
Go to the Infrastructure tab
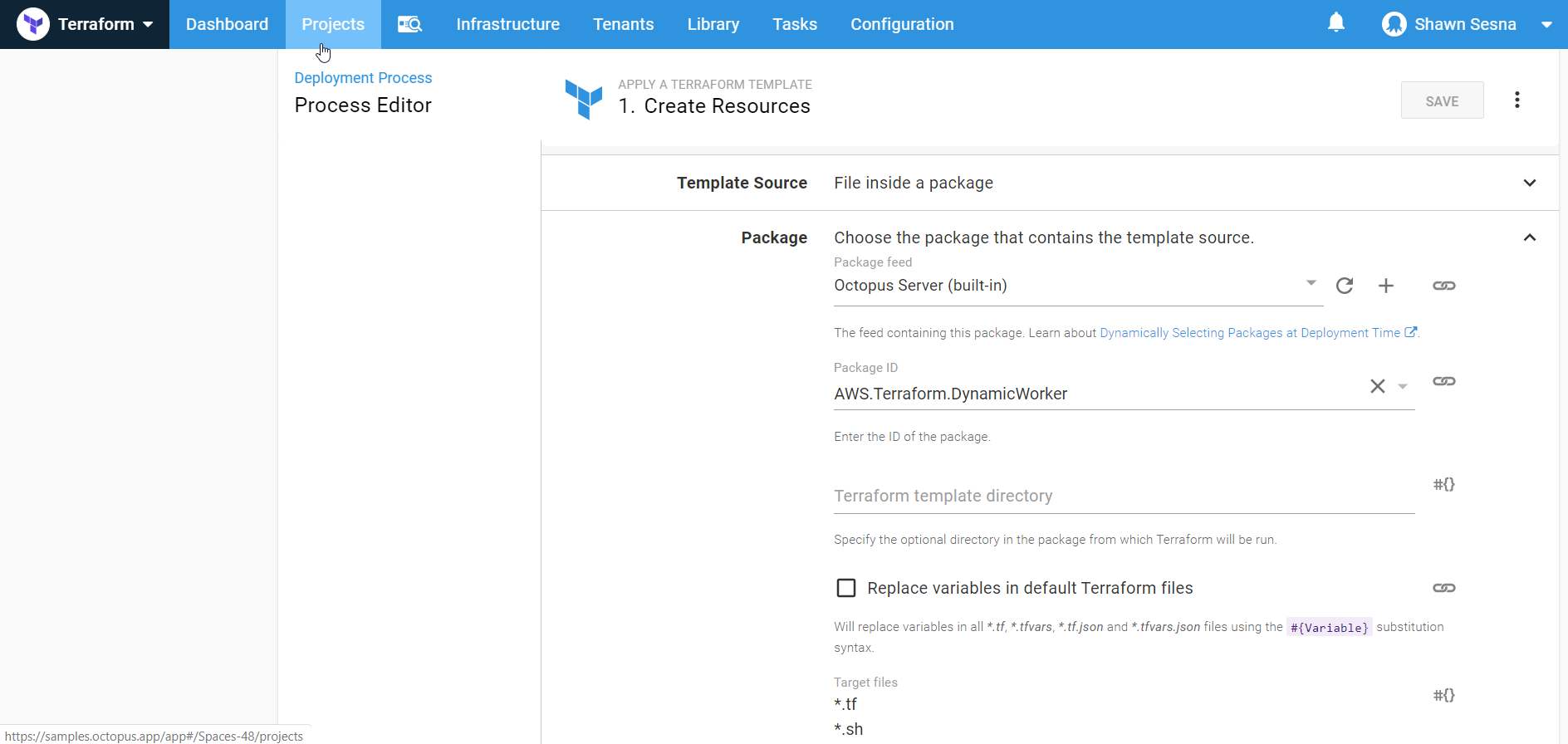(507, 24)
